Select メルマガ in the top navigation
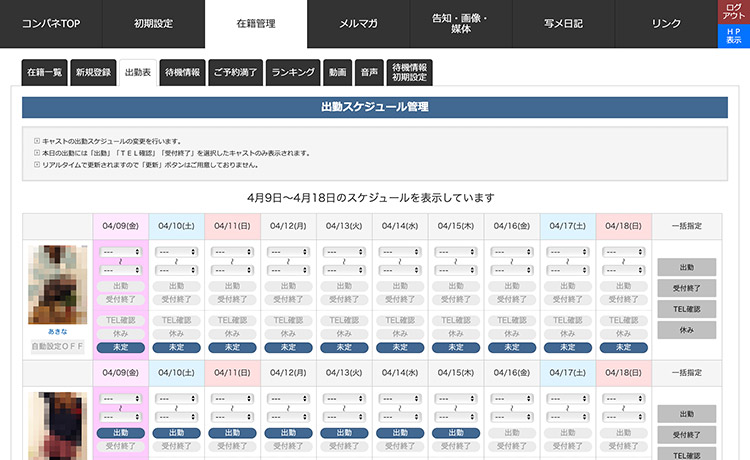The image size is (750, 460). tap(358, 23)
